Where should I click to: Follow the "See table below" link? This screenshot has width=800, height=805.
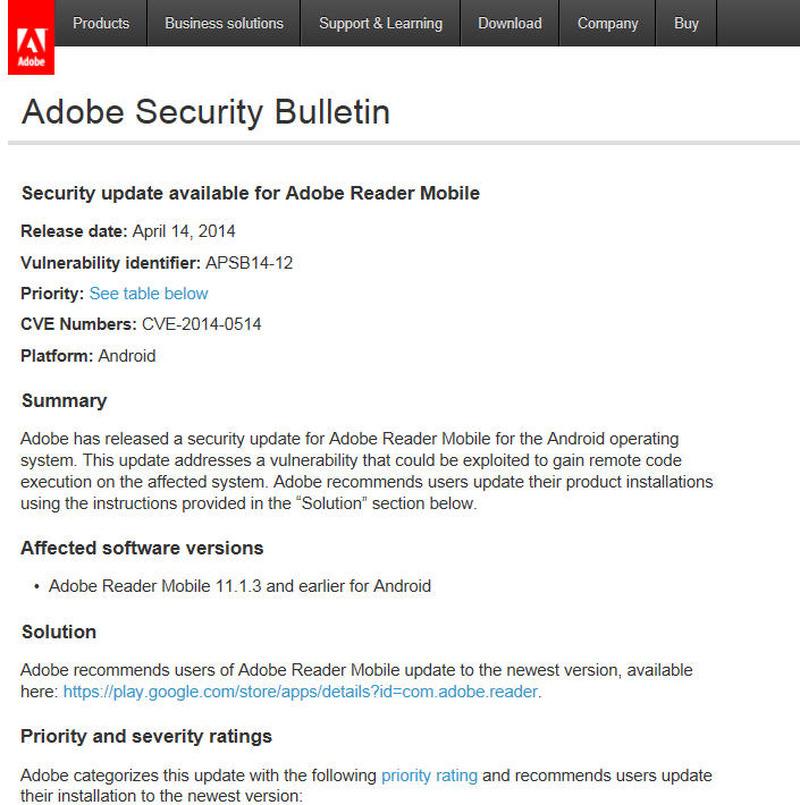click(x=149, y=293)
